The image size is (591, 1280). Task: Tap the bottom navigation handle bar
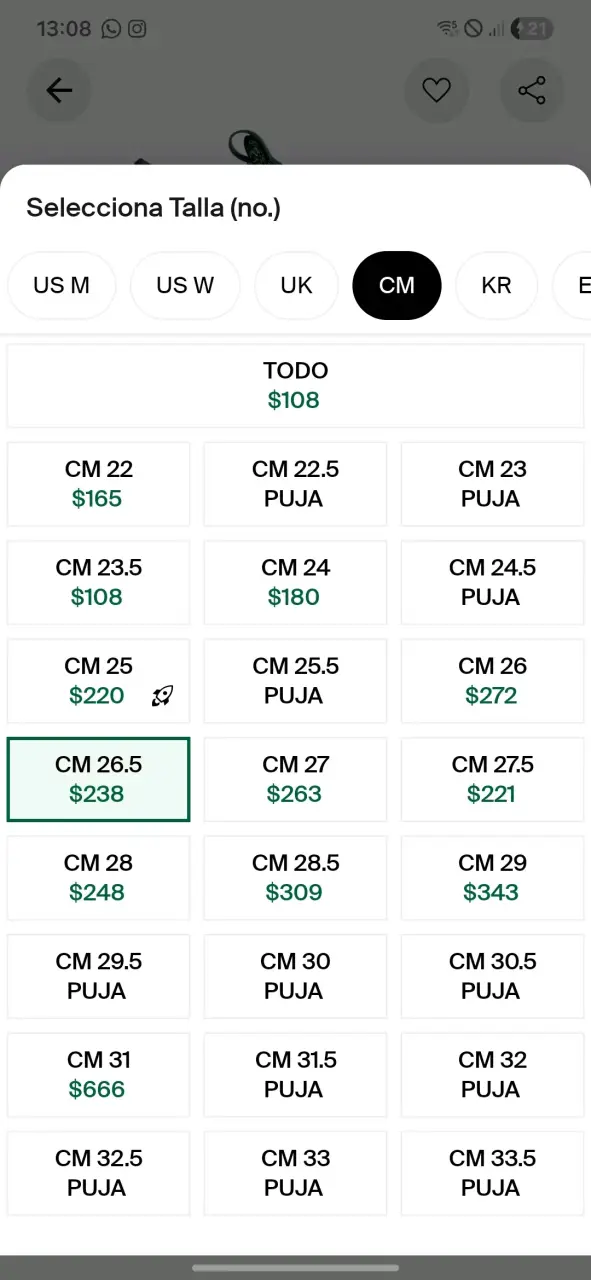(x=295, y=1267)
